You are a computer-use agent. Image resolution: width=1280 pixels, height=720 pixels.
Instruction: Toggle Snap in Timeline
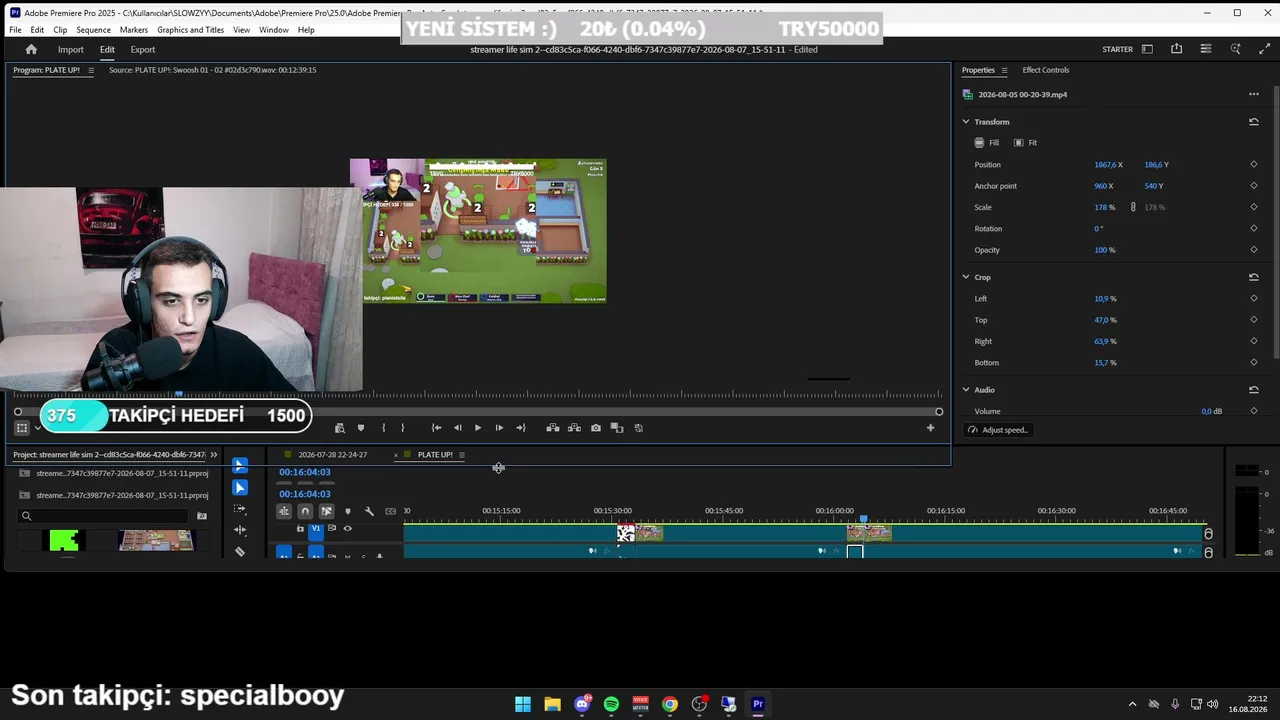tap(305, 511)
